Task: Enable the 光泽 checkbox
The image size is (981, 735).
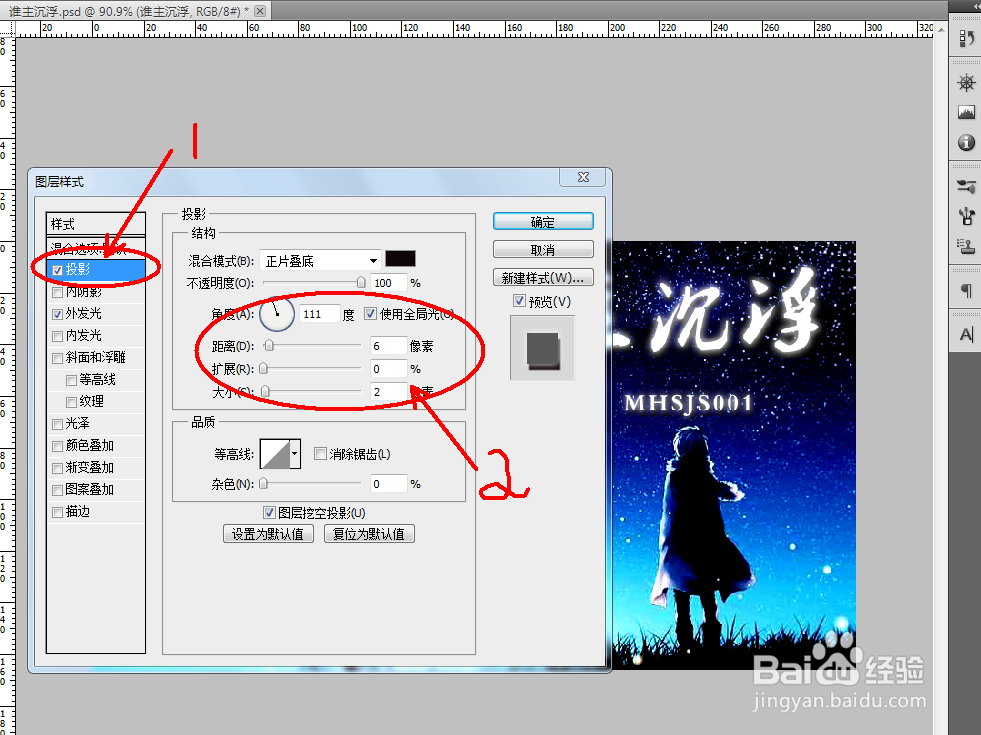Action: click(x=58, y=424)
